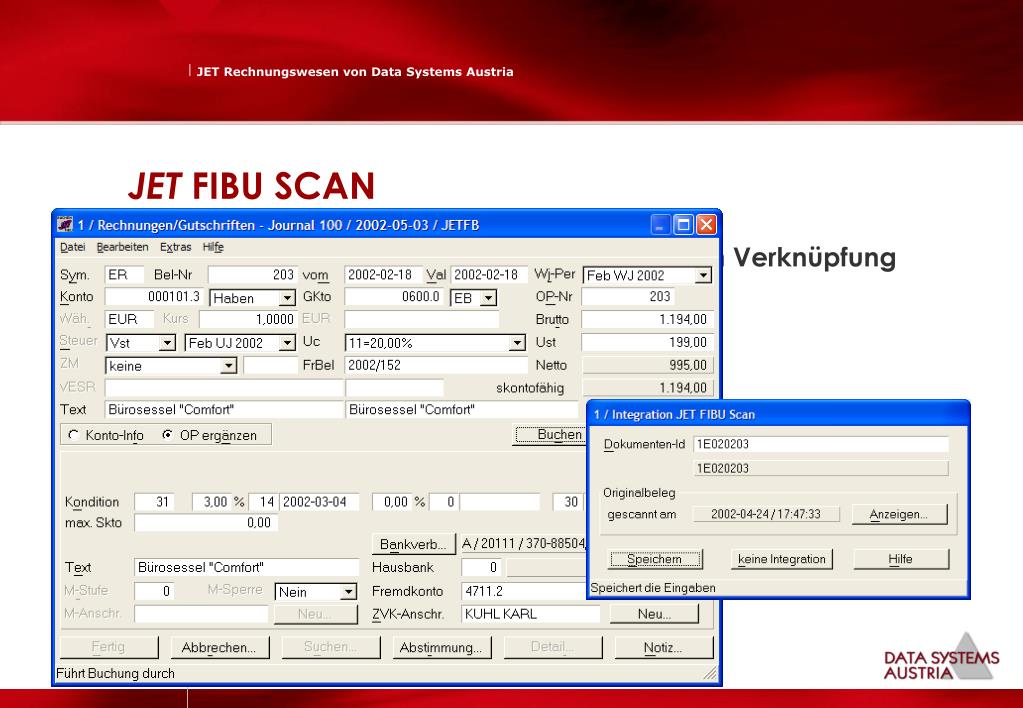Click the Kondition percent field 3,00
The width and height of the screenshot is (1023, 708).
[x=211, y=502]
